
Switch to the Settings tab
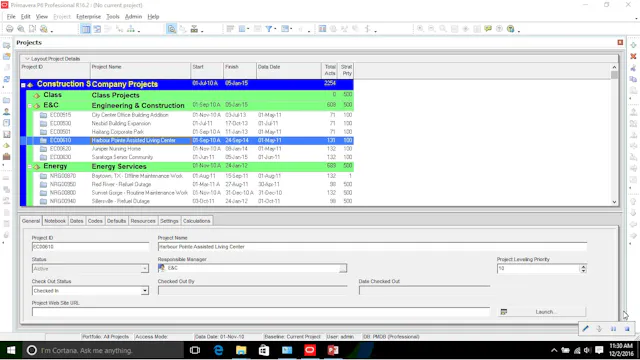[x=169, y=221]
